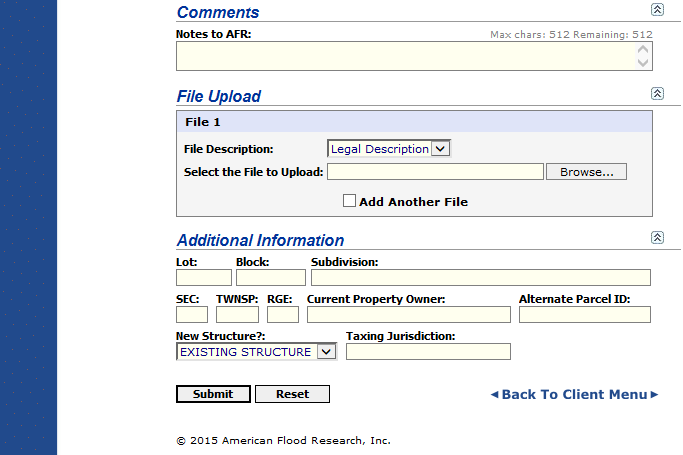The width and height of the screenshot is (683, 455).
Task: Collapse the Additional Information section
Action: click(657, 237)
